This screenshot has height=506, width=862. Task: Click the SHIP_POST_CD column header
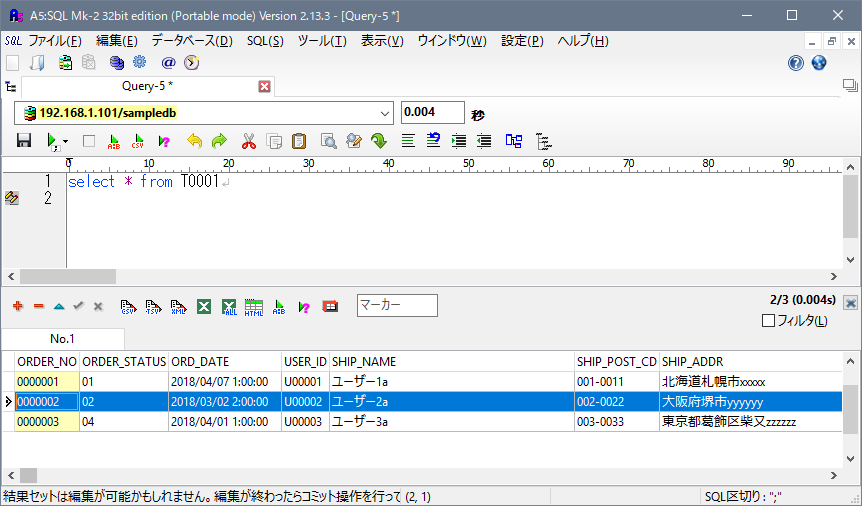[x=617, y=362]
